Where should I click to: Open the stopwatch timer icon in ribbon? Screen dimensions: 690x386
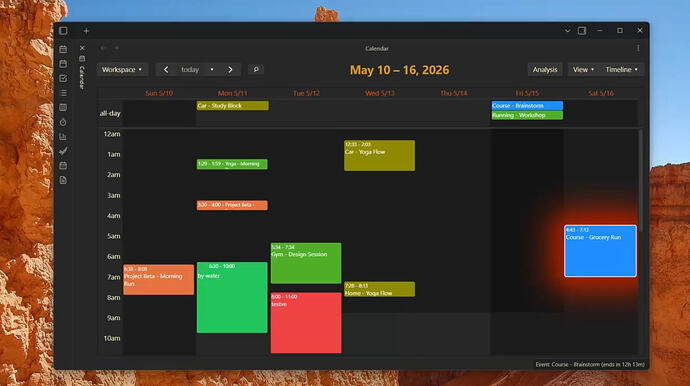[63, 122]
